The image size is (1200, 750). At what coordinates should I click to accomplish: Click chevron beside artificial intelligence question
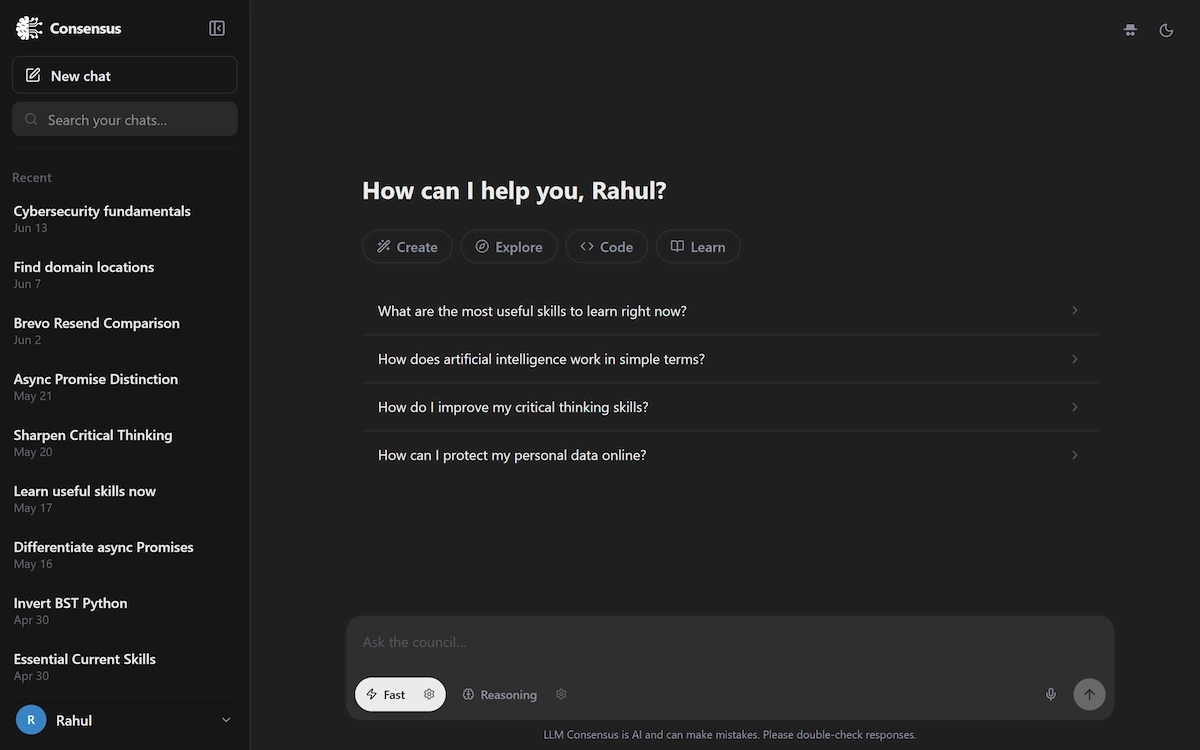tap(1075, 359)
